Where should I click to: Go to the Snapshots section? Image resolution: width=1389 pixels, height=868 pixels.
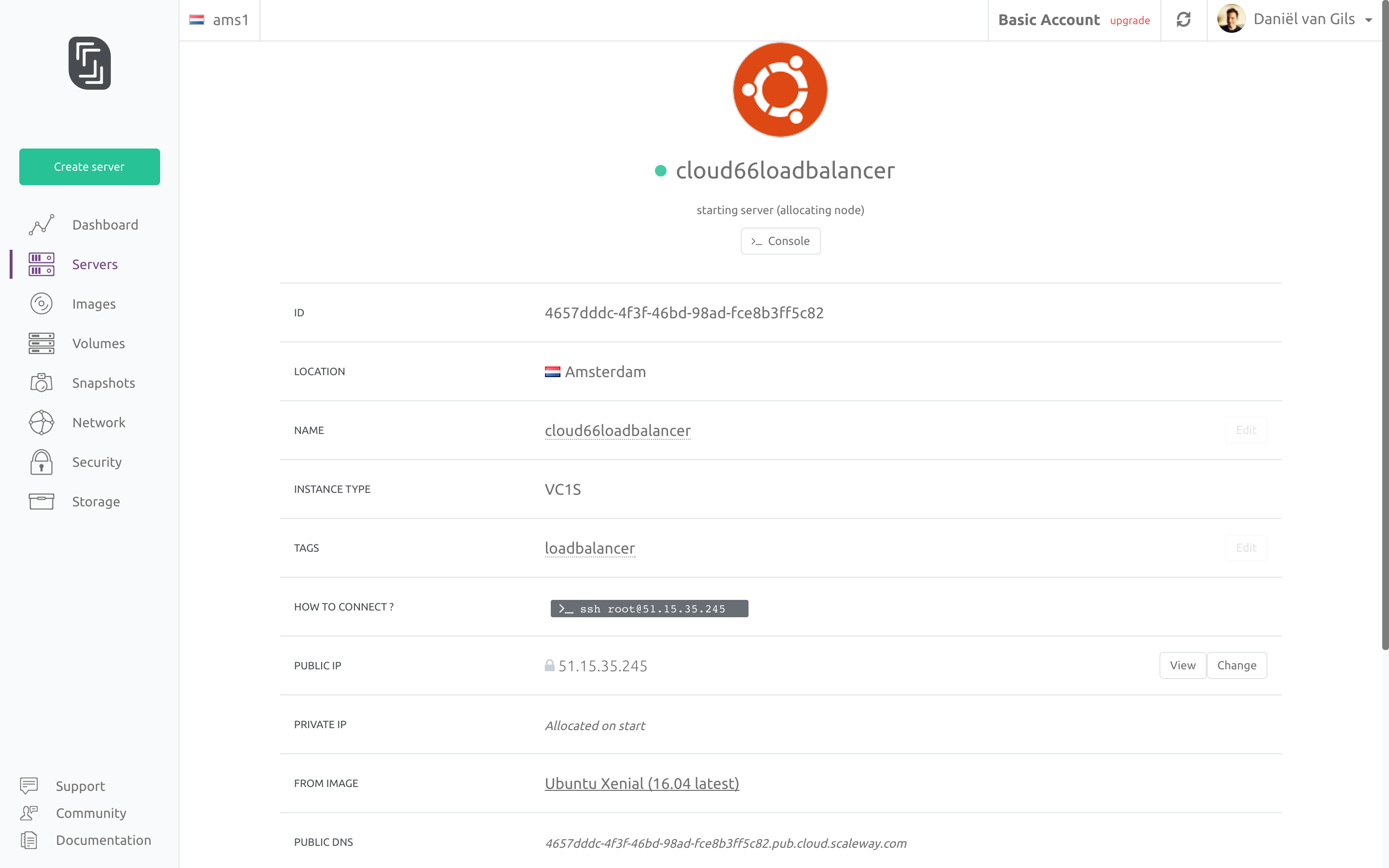click(103, 382)
